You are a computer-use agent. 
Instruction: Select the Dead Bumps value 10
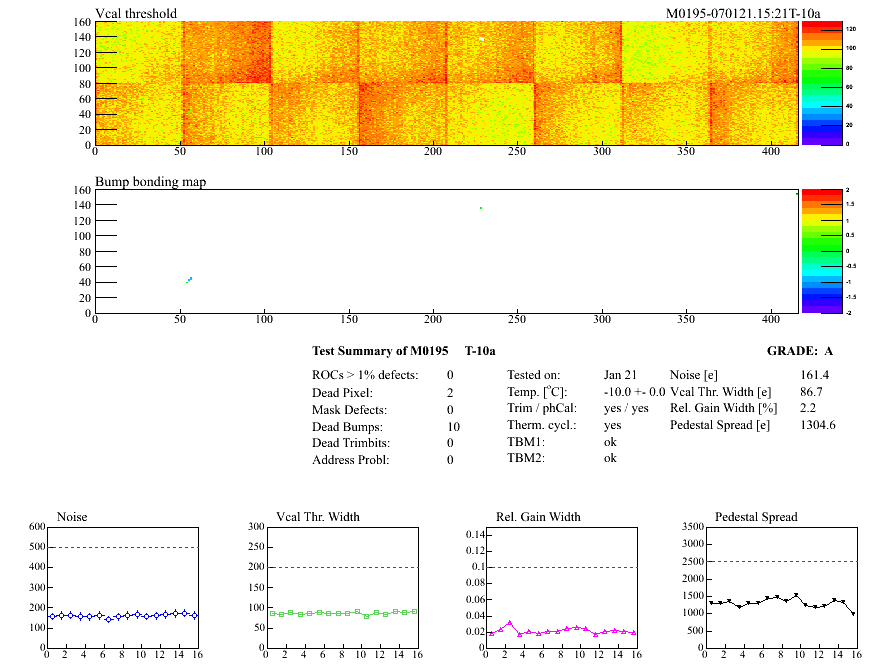[x=452, y=426]
